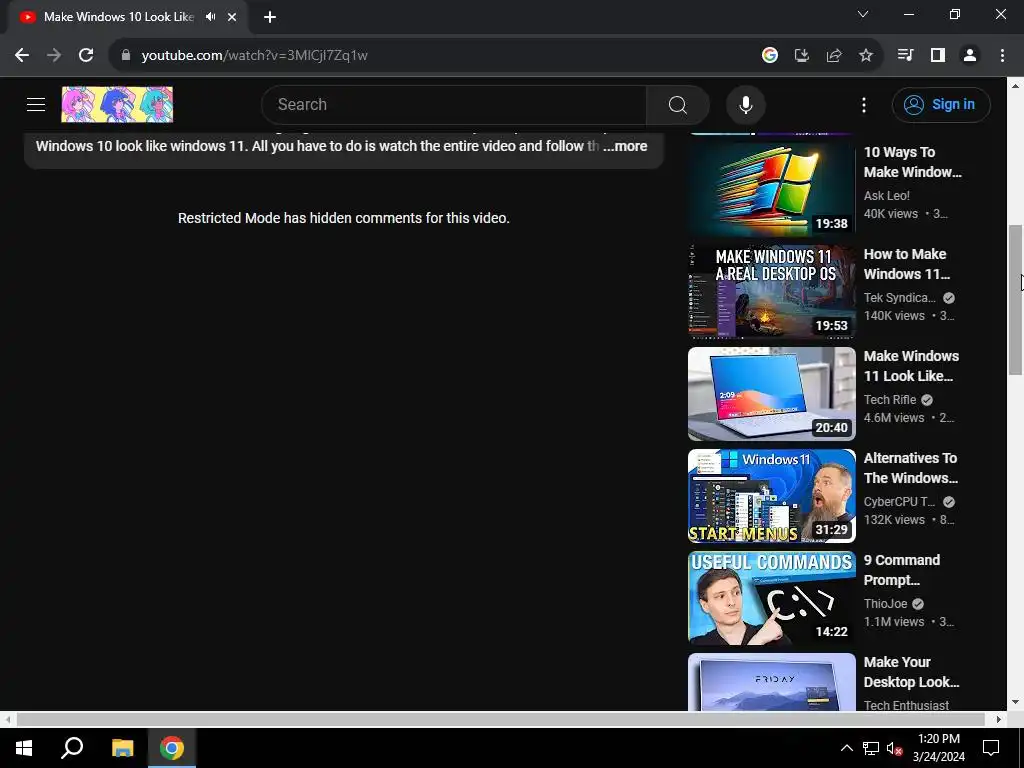Click the horizontal scrollbar right arrow
The height and width of the screenshot is (768, 1024).
(x=999, y=719)
